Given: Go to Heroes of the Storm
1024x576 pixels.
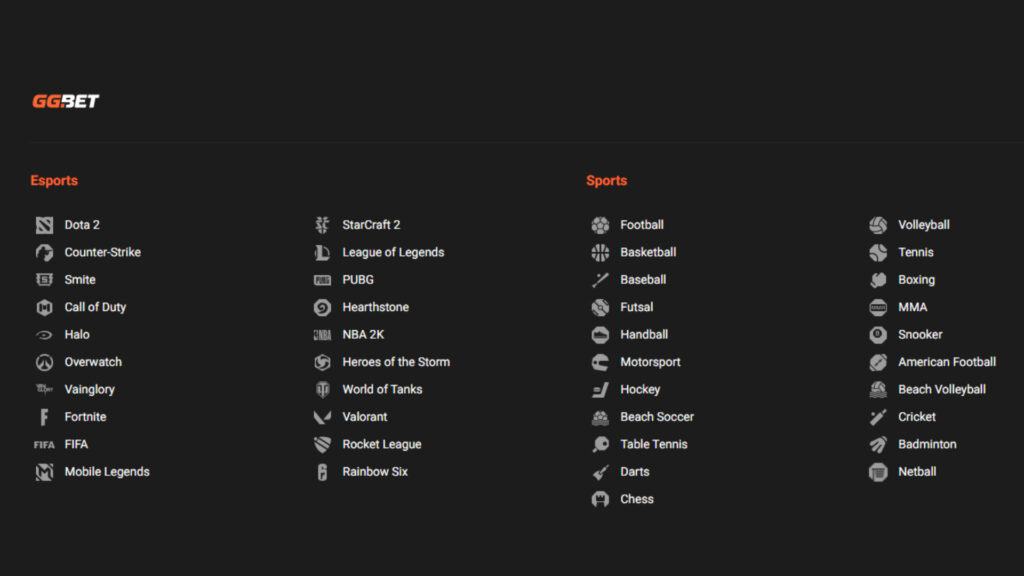Looking at the screenshot, I should coord(396,362).
